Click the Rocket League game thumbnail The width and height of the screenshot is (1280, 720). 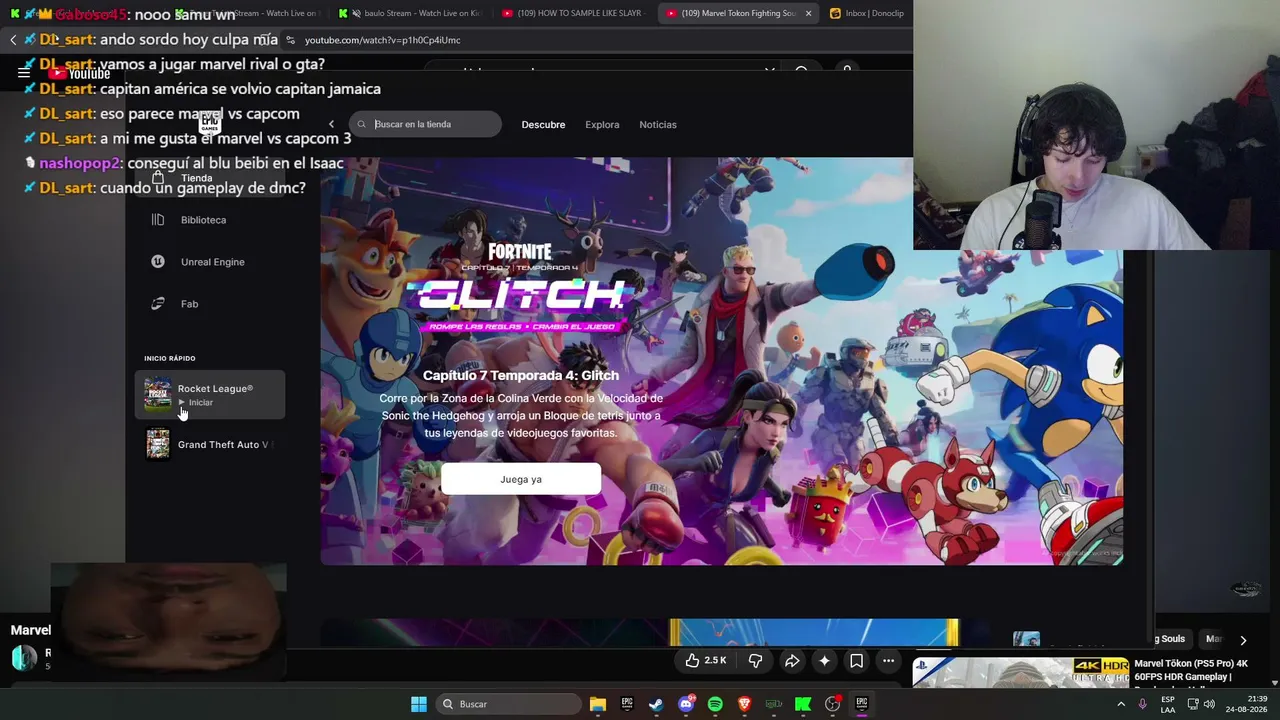158,395
